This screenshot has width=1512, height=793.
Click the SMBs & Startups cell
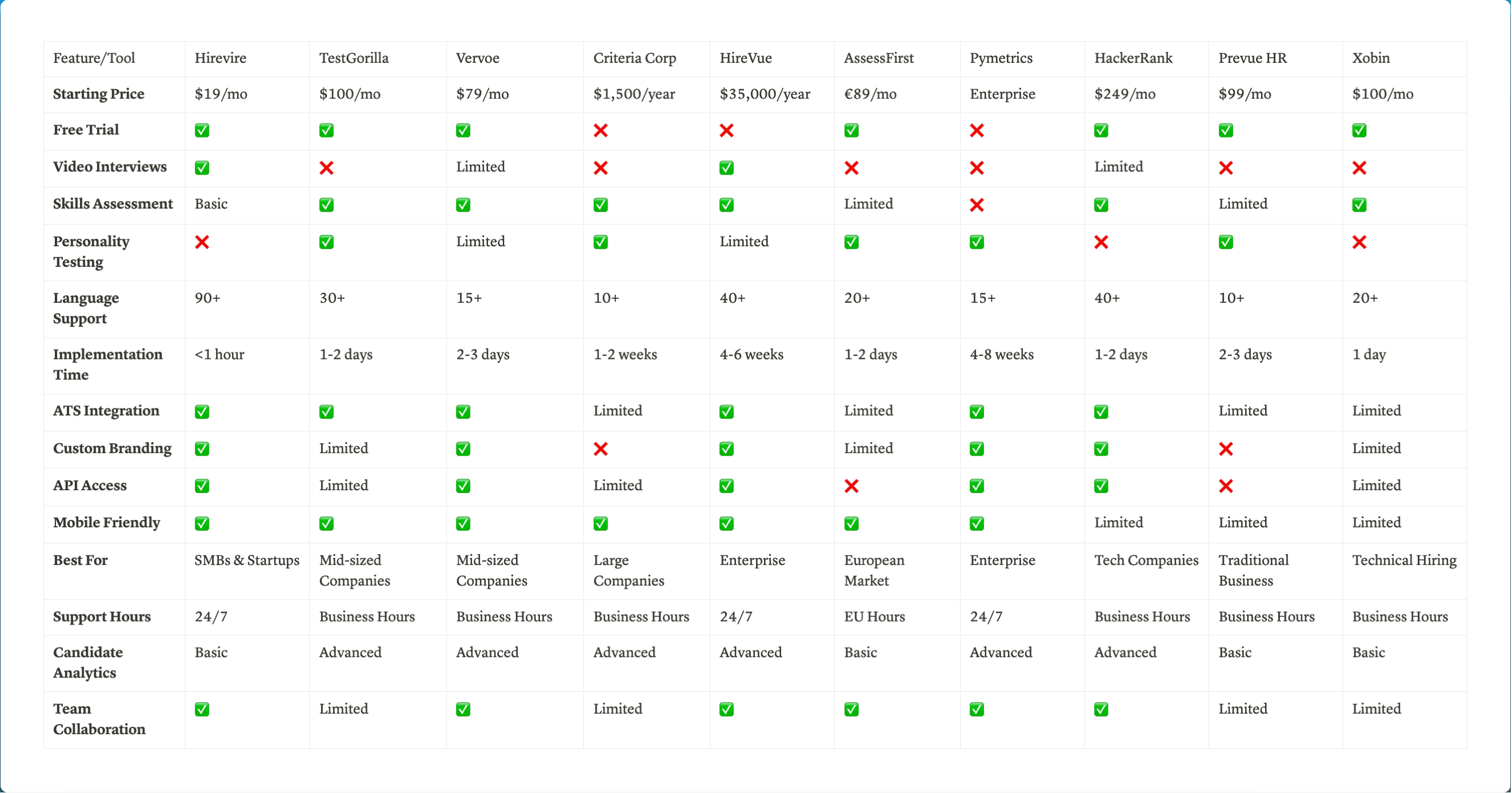(246, 560)
